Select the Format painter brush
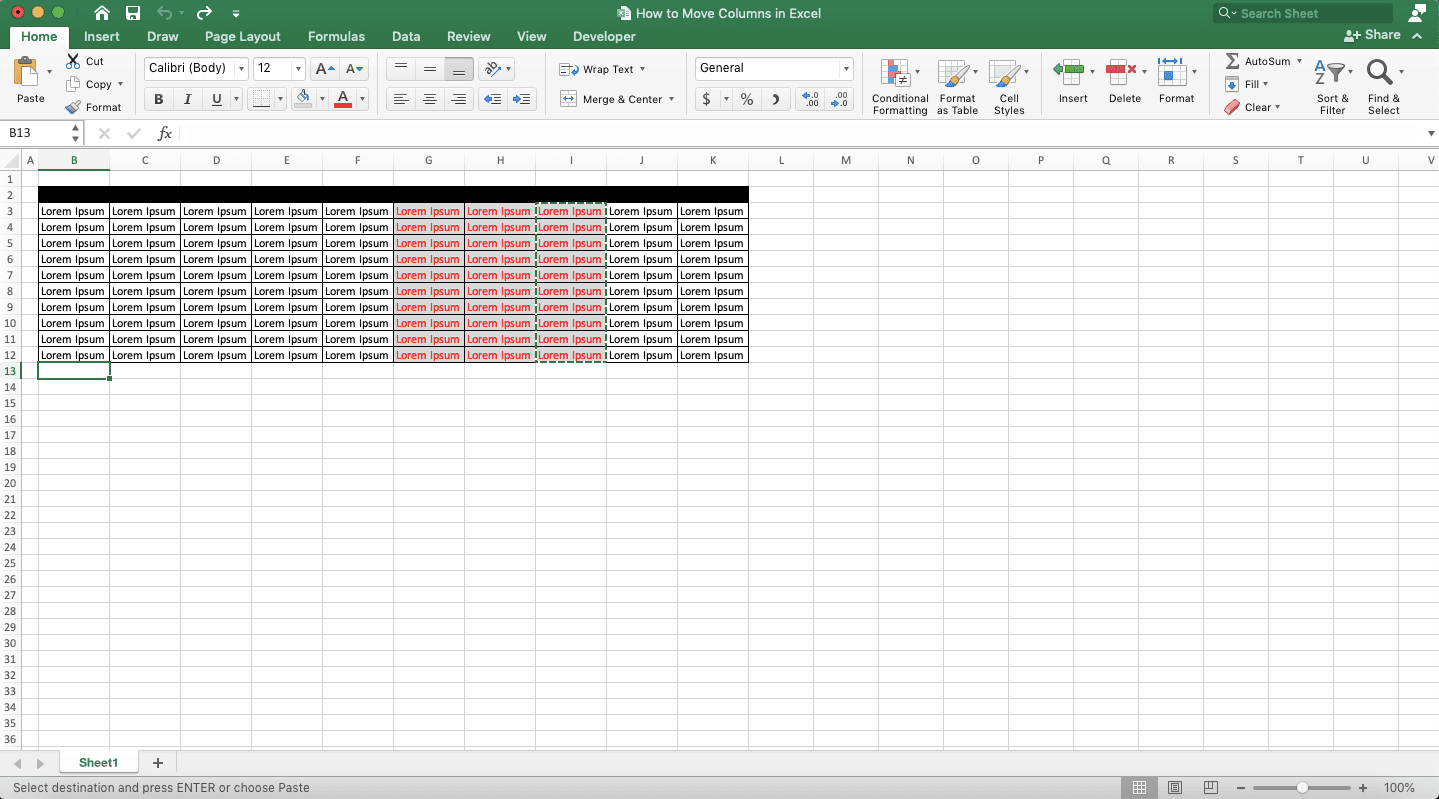The height and width of the screenshot is (799, 1439). [73, 107]
